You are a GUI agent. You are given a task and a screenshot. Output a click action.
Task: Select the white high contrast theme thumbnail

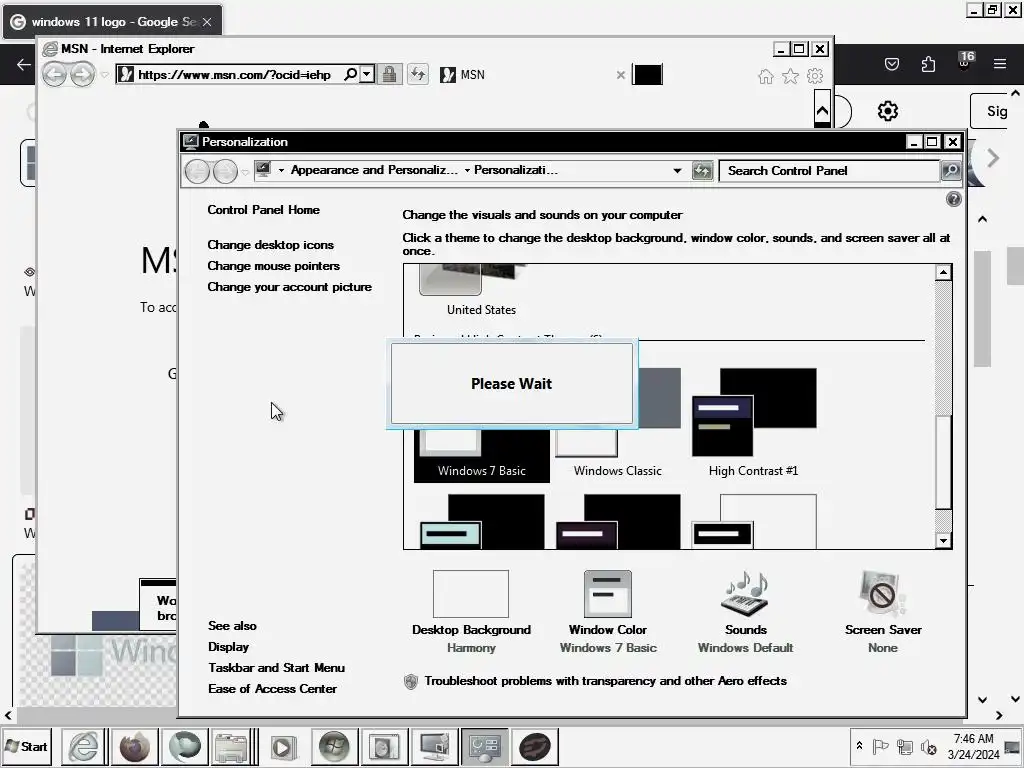tap(754, 521)
